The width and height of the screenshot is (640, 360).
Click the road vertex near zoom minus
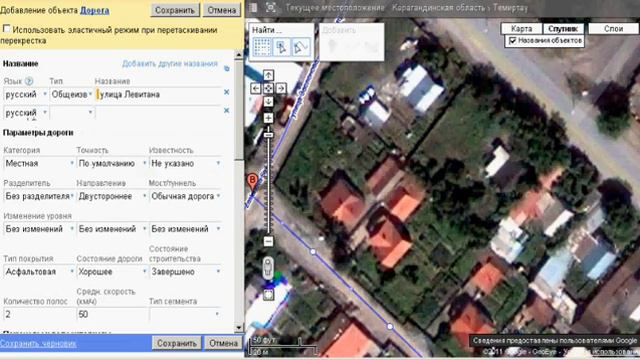coord(313,252)
